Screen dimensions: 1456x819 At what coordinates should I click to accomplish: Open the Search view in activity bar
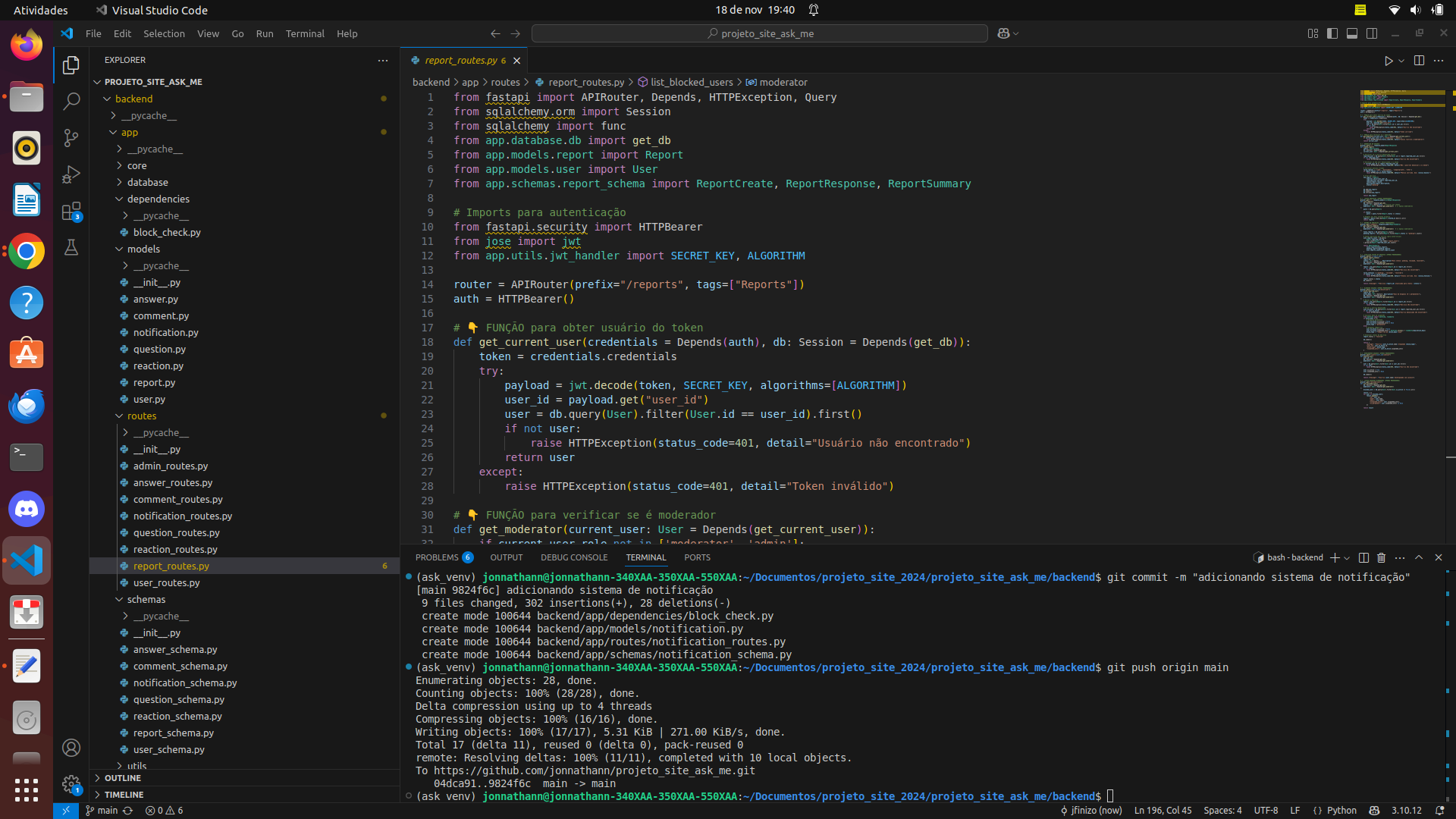[x=71, y=101]
